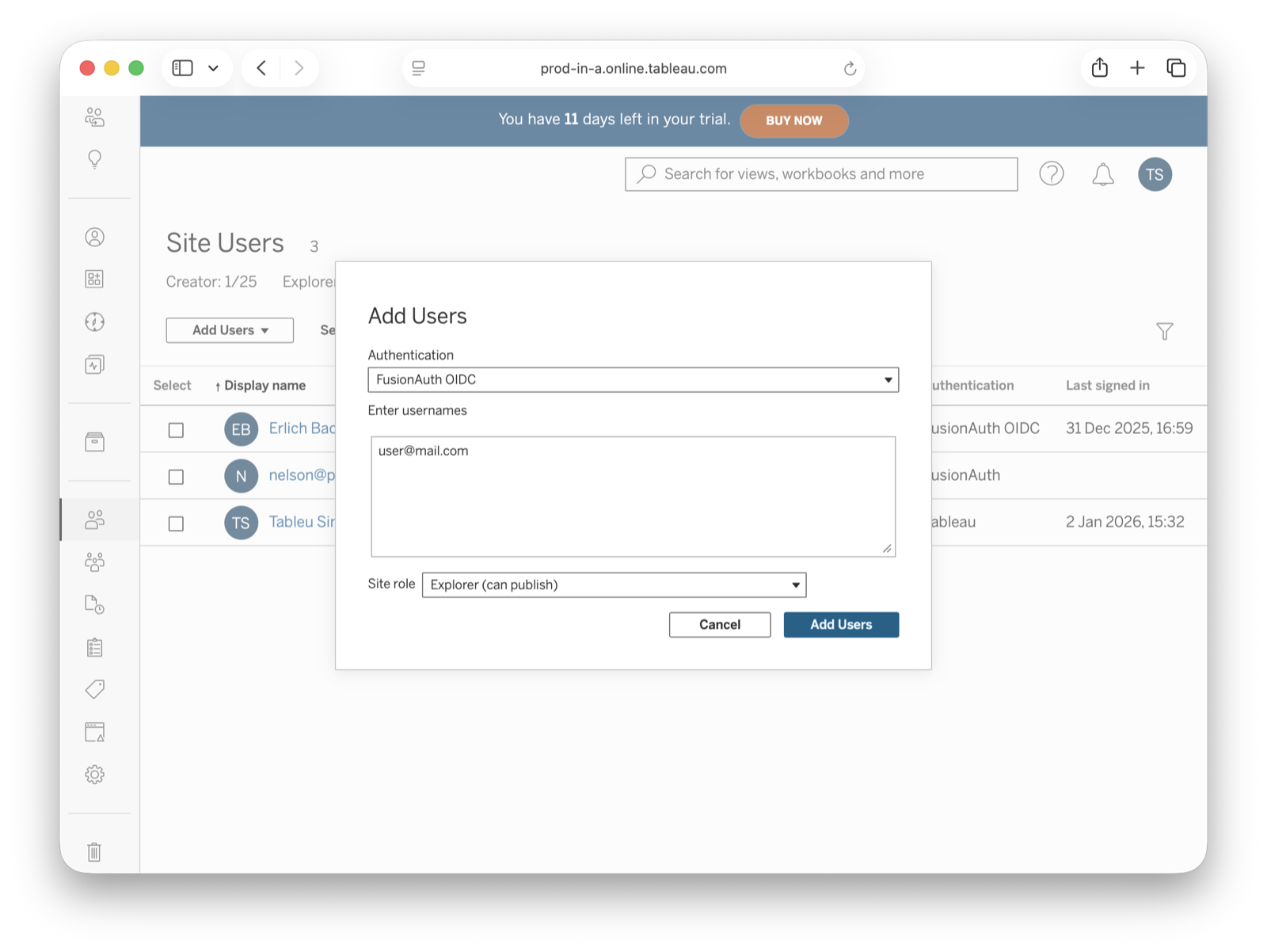This screenshot has width=1267, height=952.
Task: Check the checkbox on the Erlich Bach row
Action: [175, 429]
